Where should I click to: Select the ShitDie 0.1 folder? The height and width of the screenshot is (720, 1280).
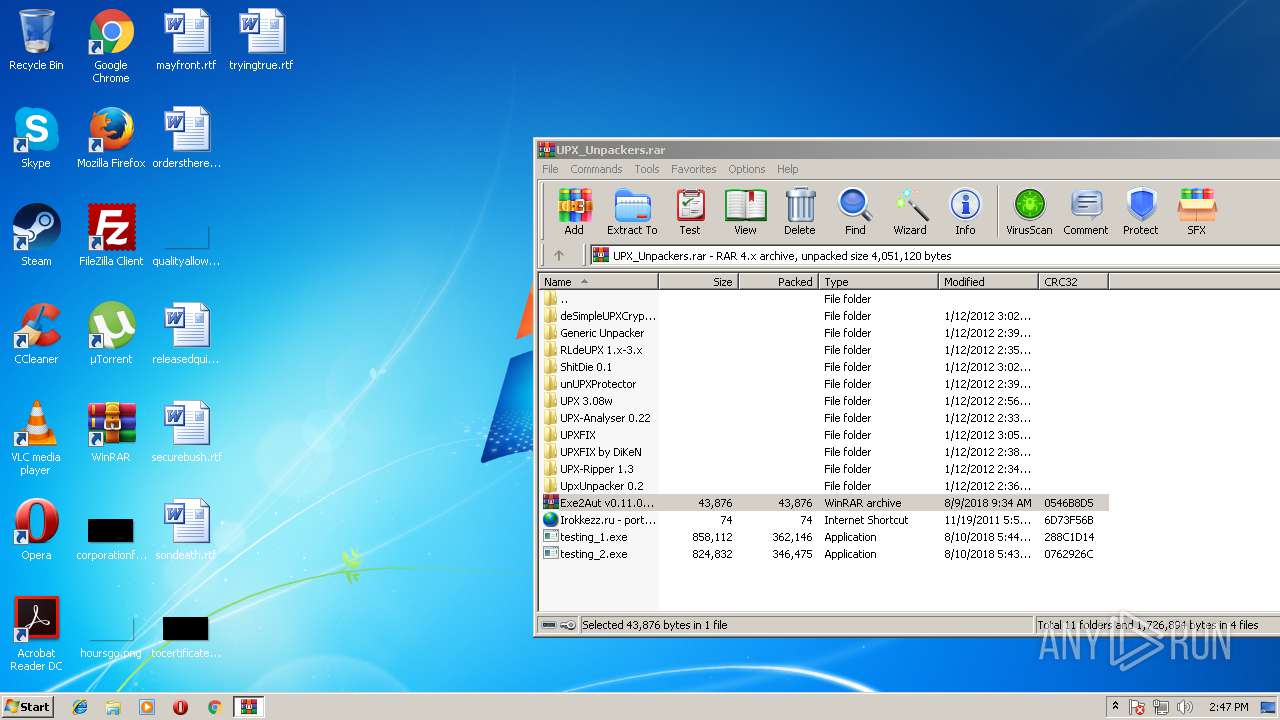(x=823, y=367)
